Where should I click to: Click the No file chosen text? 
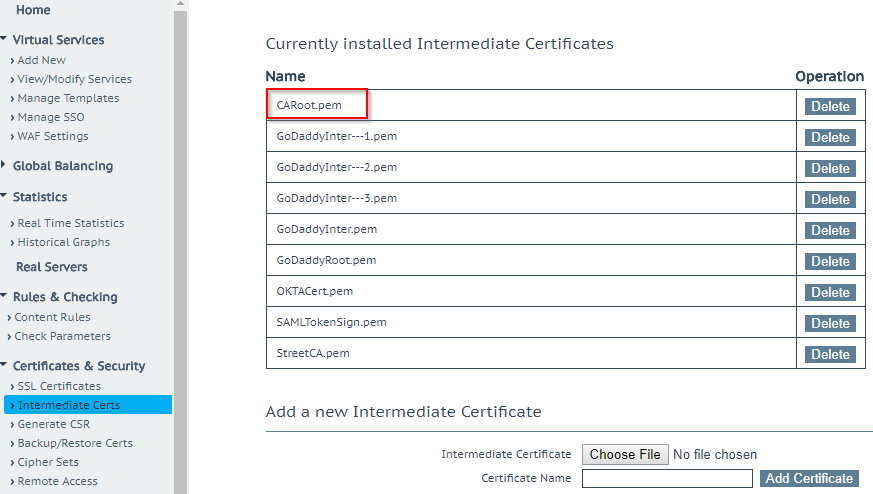point(715,454)
